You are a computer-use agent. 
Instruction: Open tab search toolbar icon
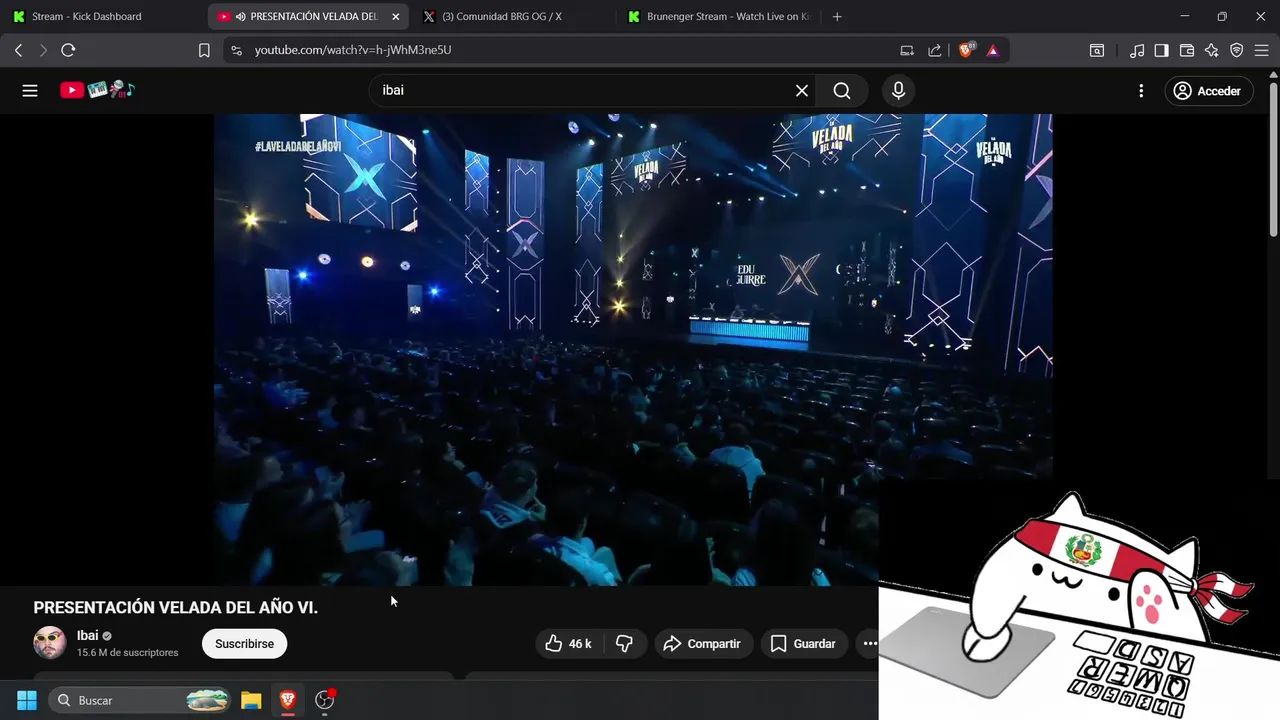click(1097, 50)
